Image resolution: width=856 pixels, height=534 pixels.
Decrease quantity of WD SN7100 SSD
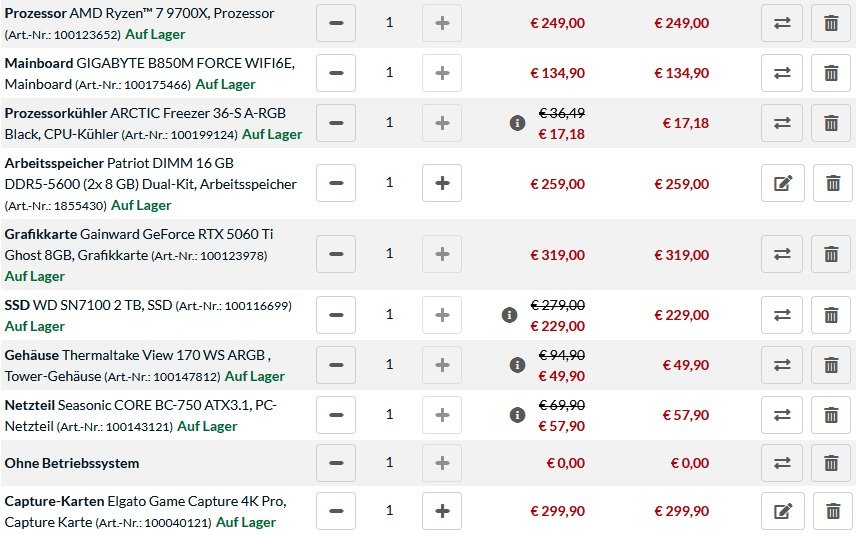point(336,315)
